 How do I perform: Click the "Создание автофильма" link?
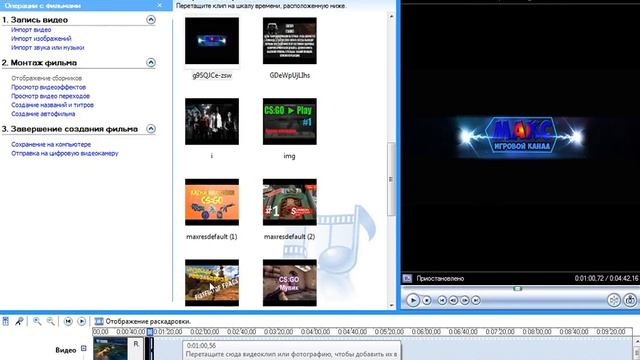[43, 114]
